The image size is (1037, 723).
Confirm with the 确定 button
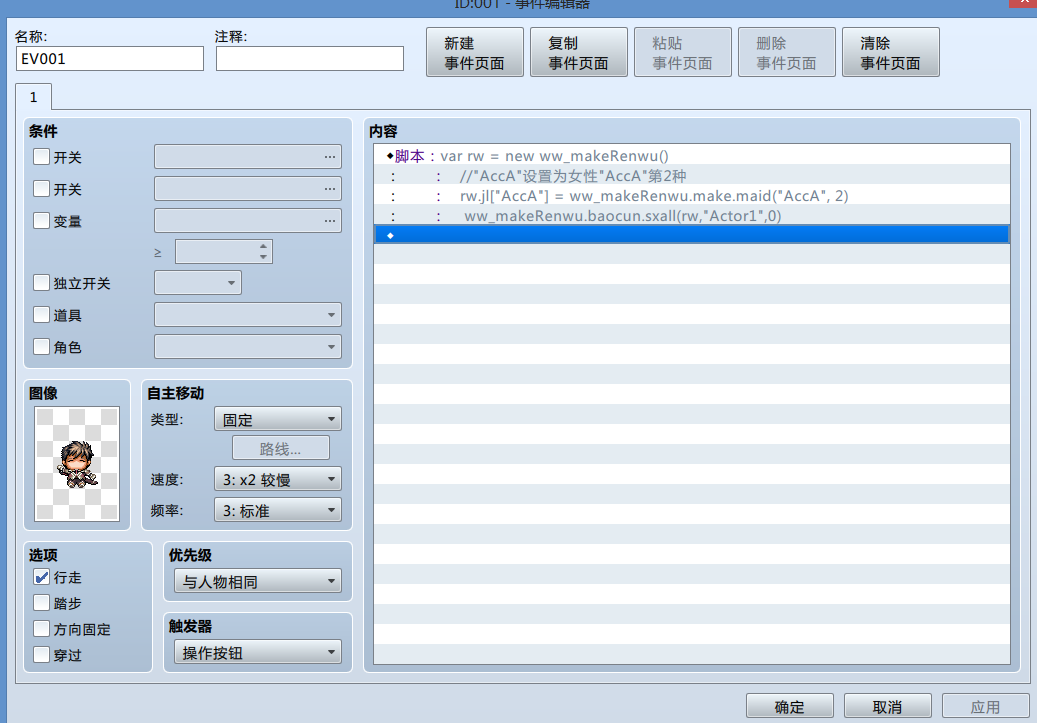click(x=790, y=706)
